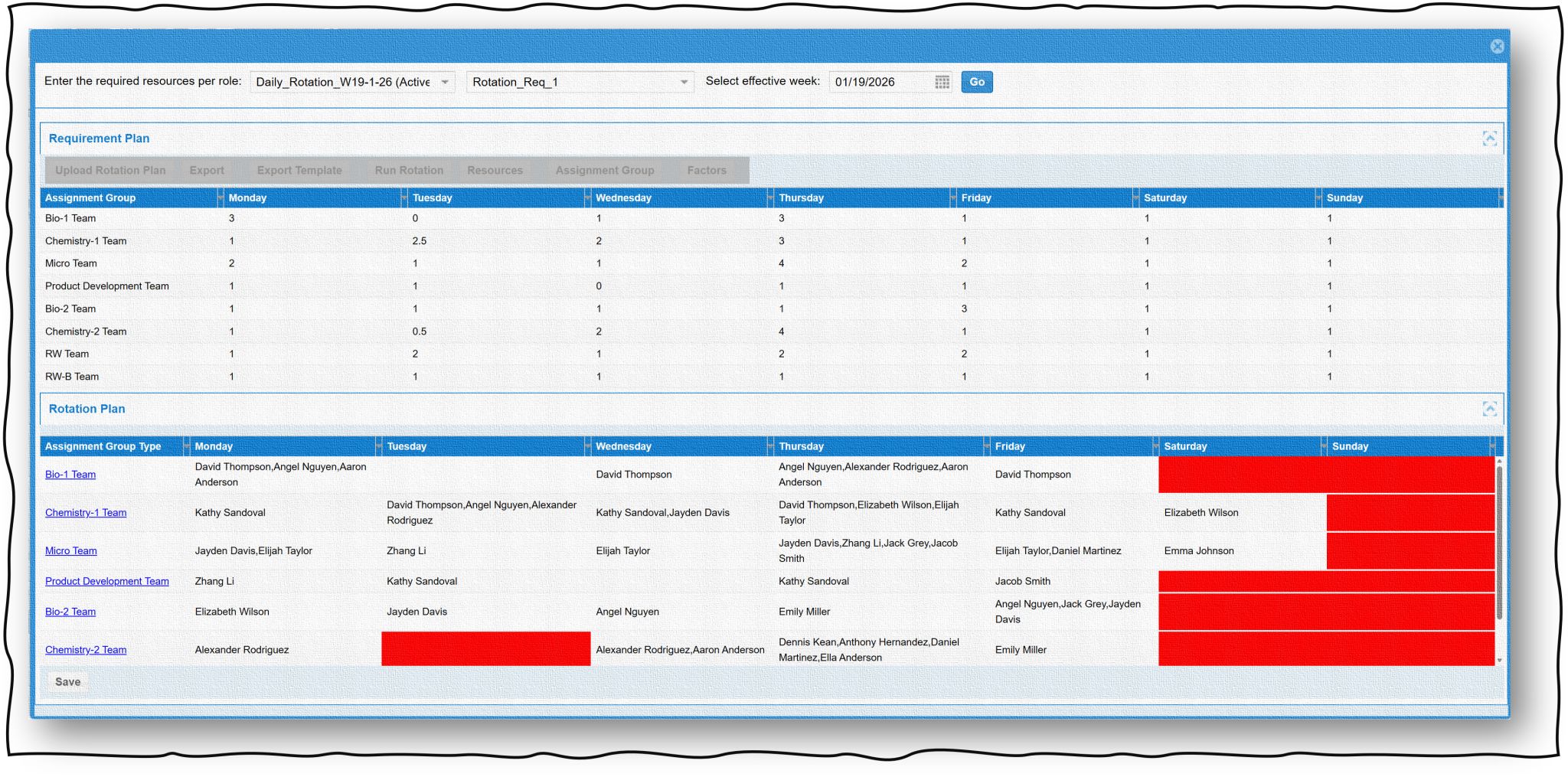Image resolution: width=1568 pixels, height=777 pixels.
Task: Click the effective week date field
Action: [x=880, y=82]
